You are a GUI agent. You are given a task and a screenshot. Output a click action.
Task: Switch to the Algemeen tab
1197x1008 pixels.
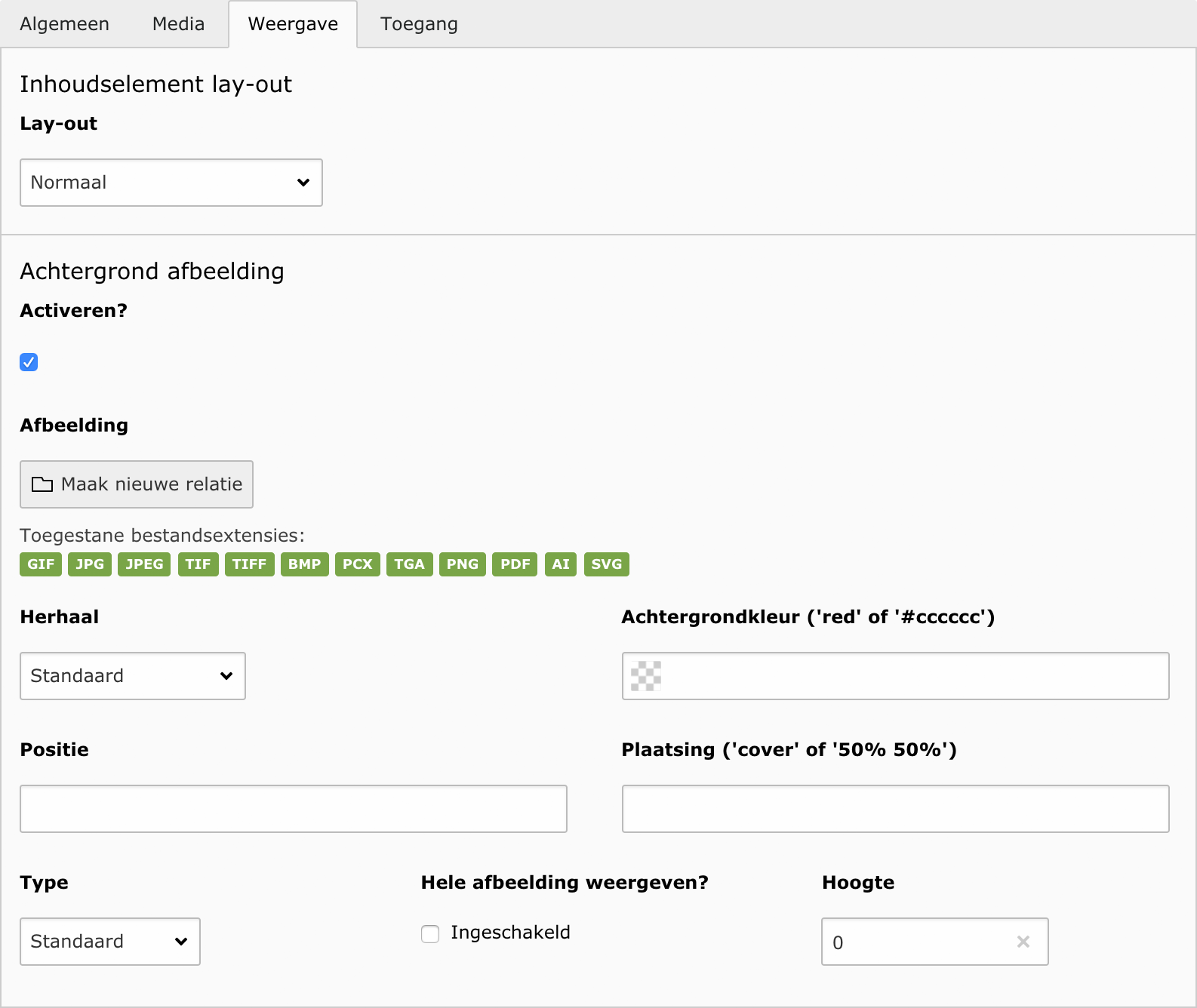tap(64, 24)
